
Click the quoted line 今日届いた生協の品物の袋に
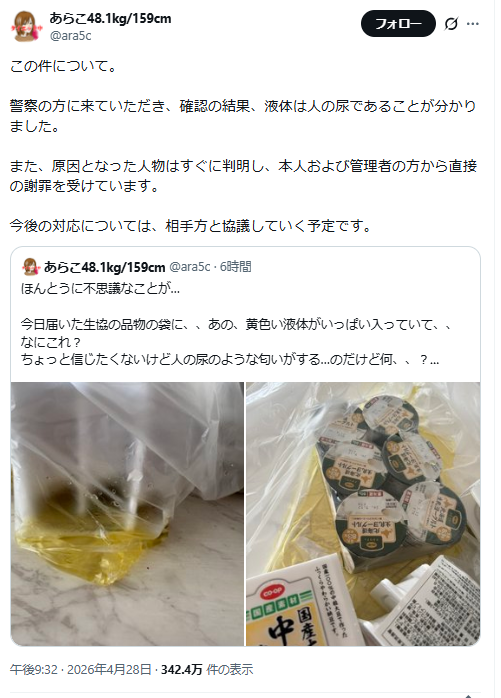[236, 324]
